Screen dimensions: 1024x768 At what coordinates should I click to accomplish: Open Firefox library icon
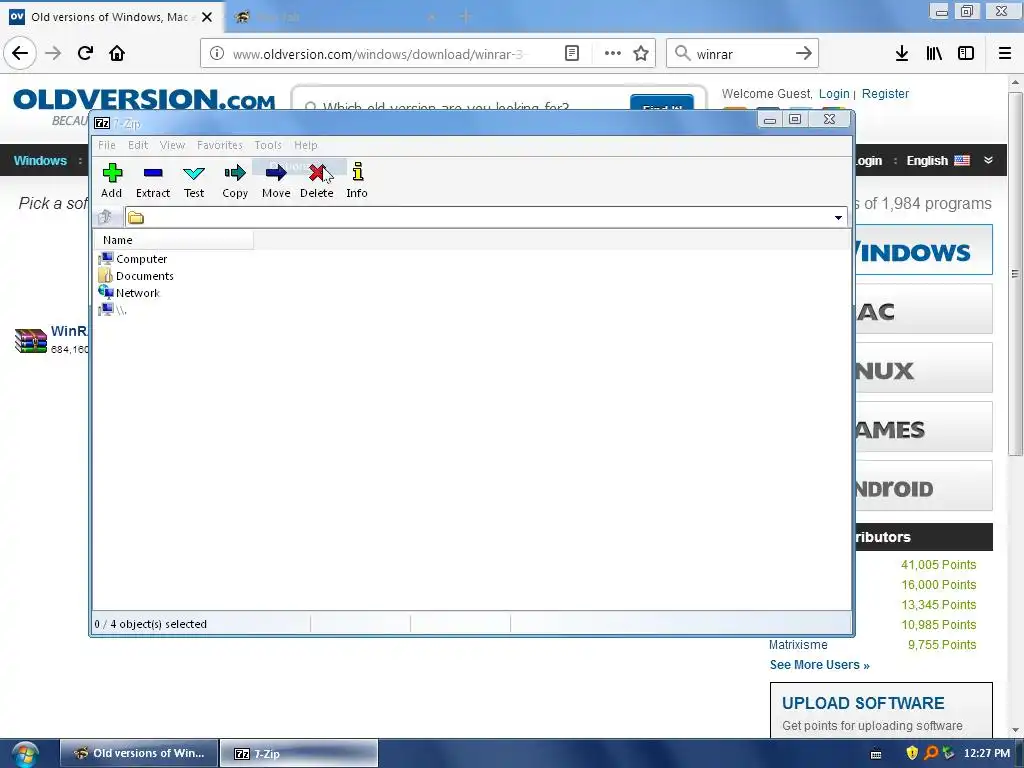[934, 54]
